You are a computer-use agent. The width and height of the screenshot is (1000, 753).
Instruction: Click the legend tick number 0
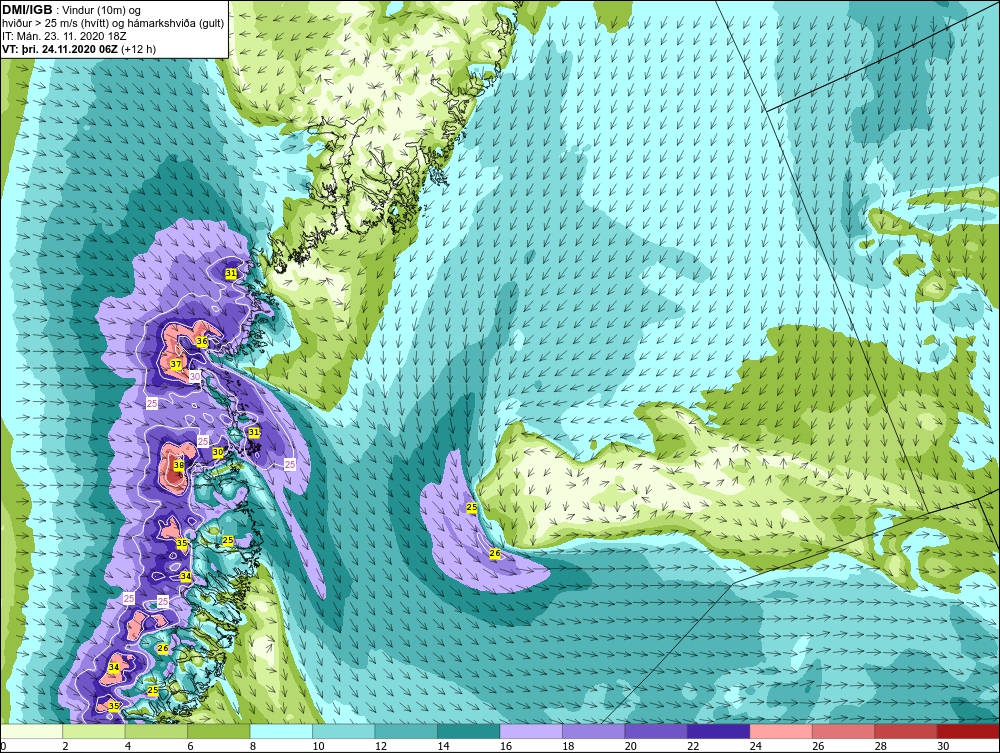coord(3,746)
